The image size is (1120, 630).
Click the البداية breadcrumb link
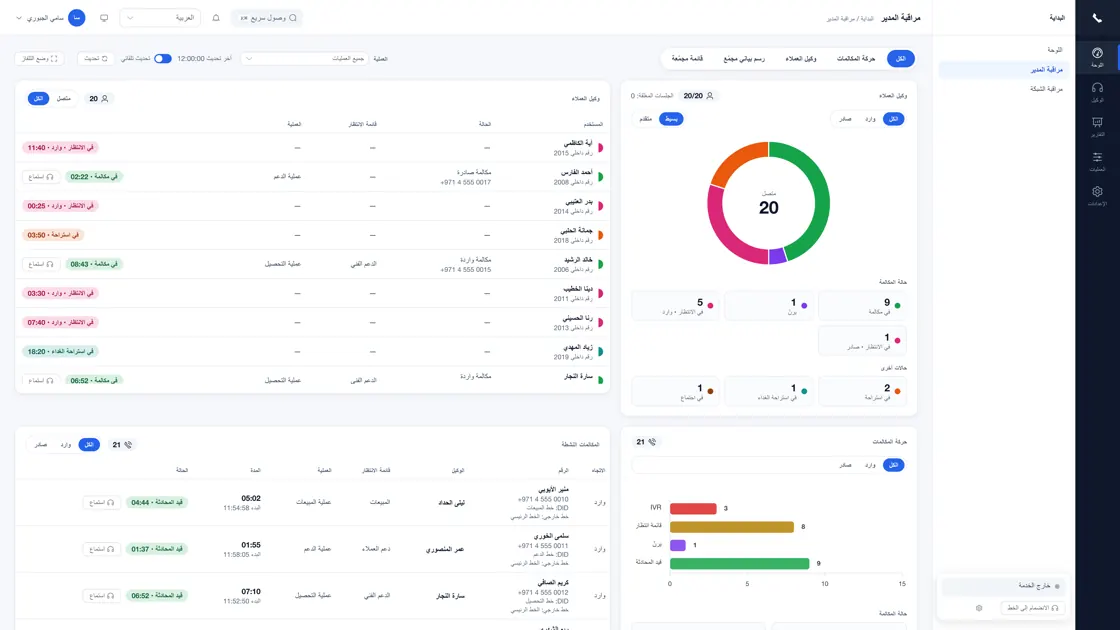(x=865, y=19)
